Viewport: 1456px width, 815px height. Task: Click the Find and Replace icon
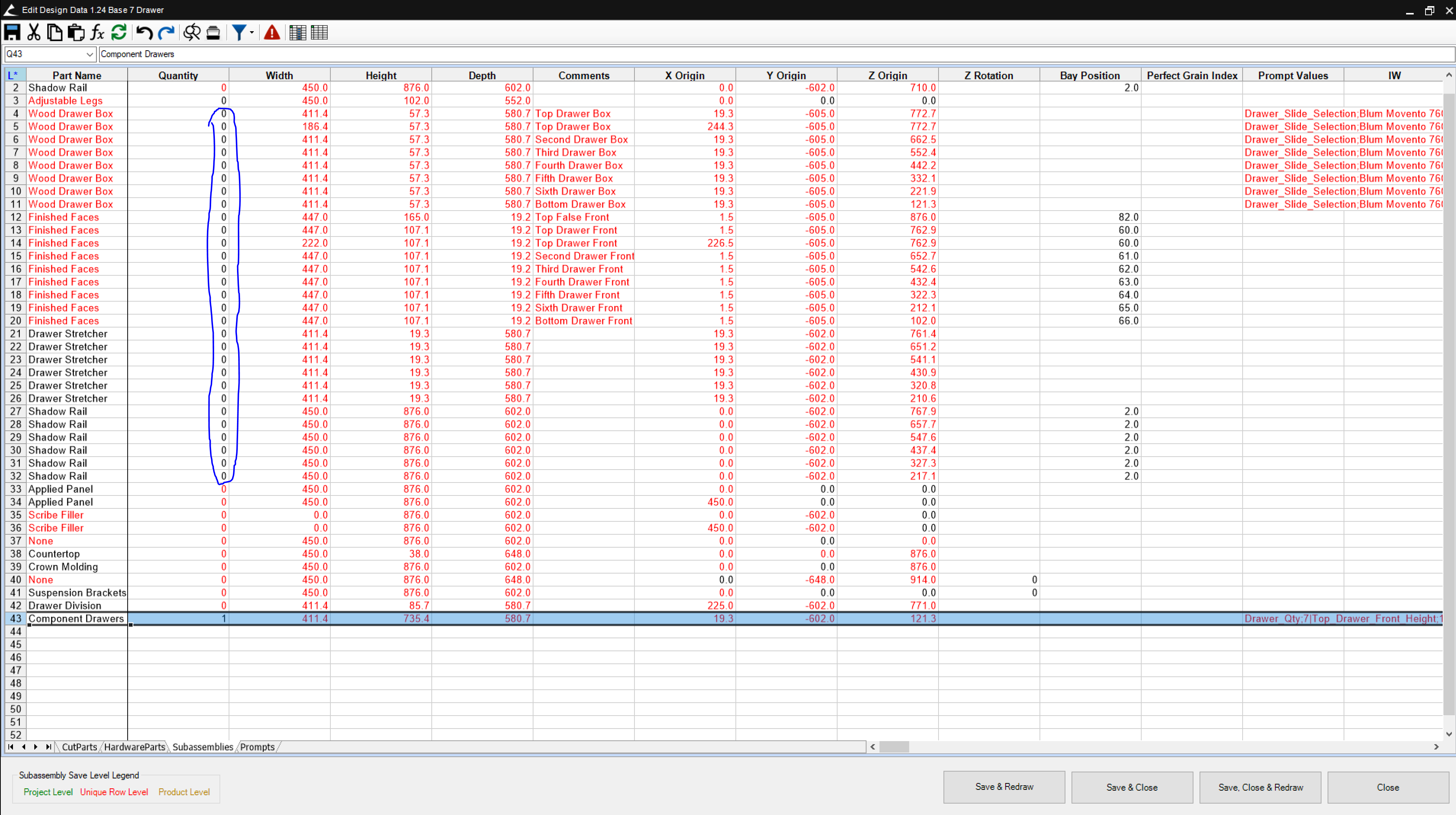click(x=192, y=32)
